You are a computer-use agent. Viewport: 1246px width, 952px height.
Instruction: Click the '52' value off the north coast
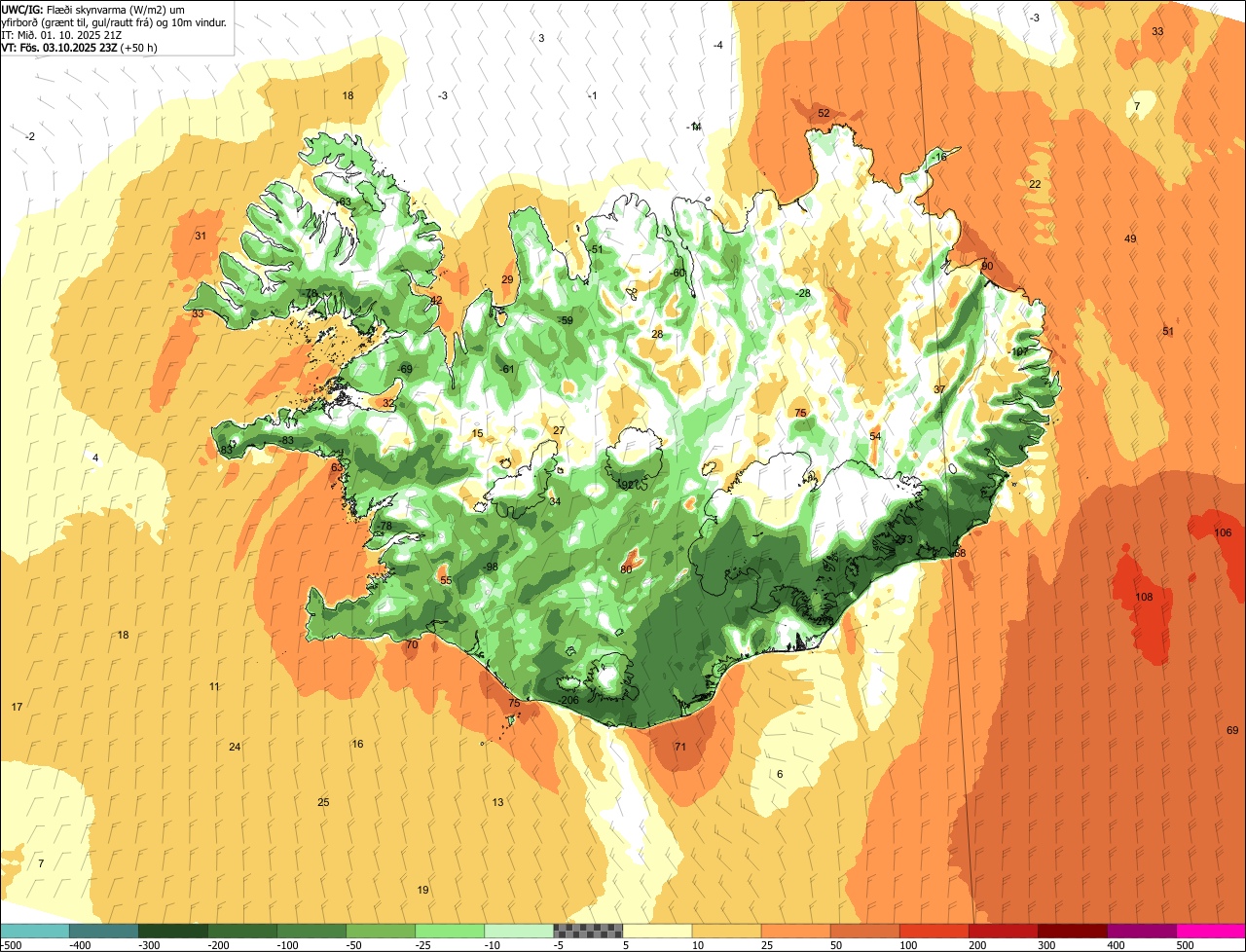824,113
